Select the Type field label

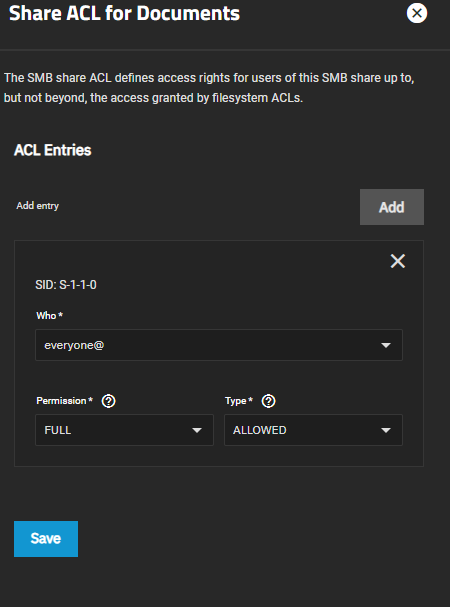[239, 401]
